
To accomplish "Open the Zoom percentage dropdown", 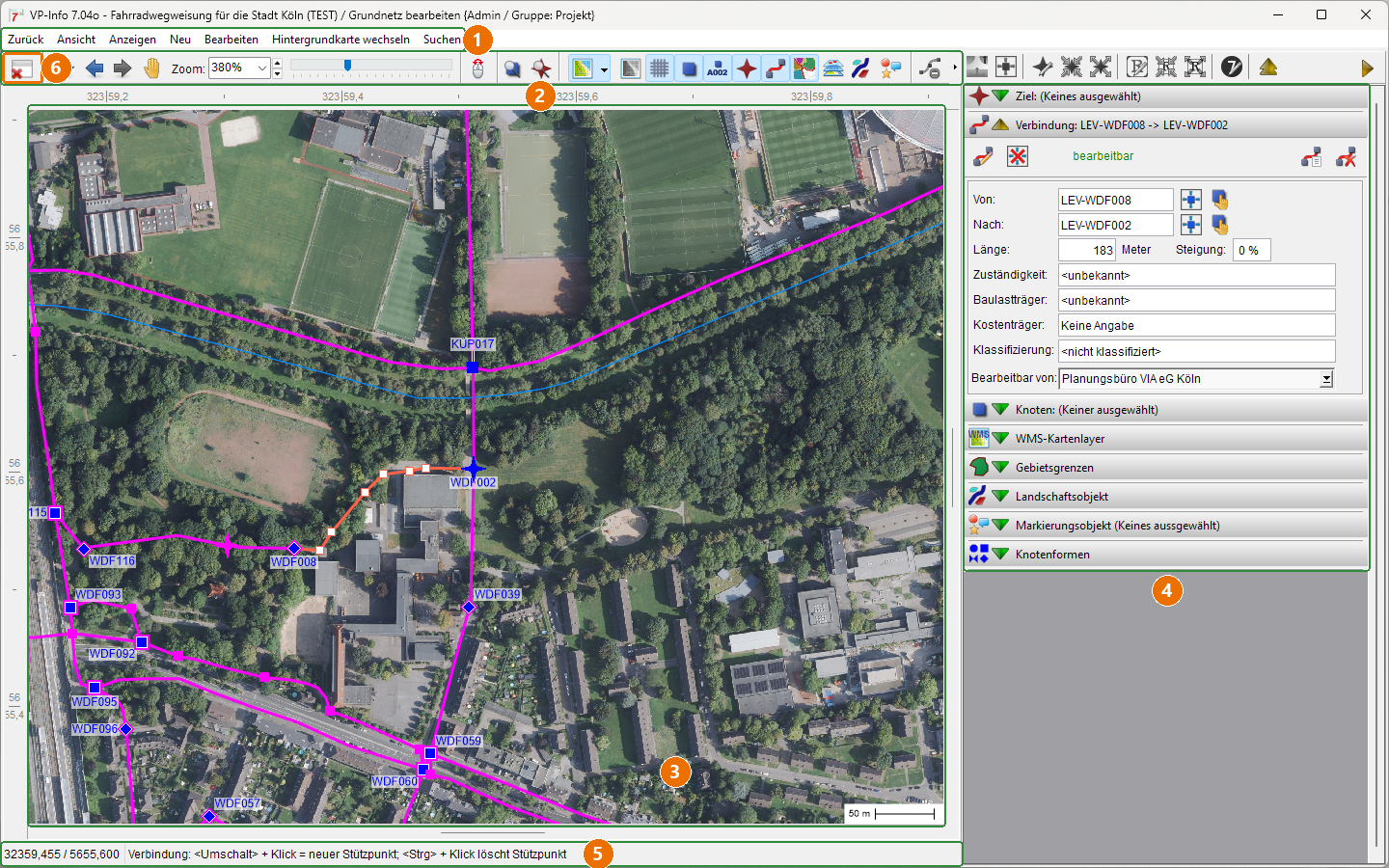I will coord(261,68).
